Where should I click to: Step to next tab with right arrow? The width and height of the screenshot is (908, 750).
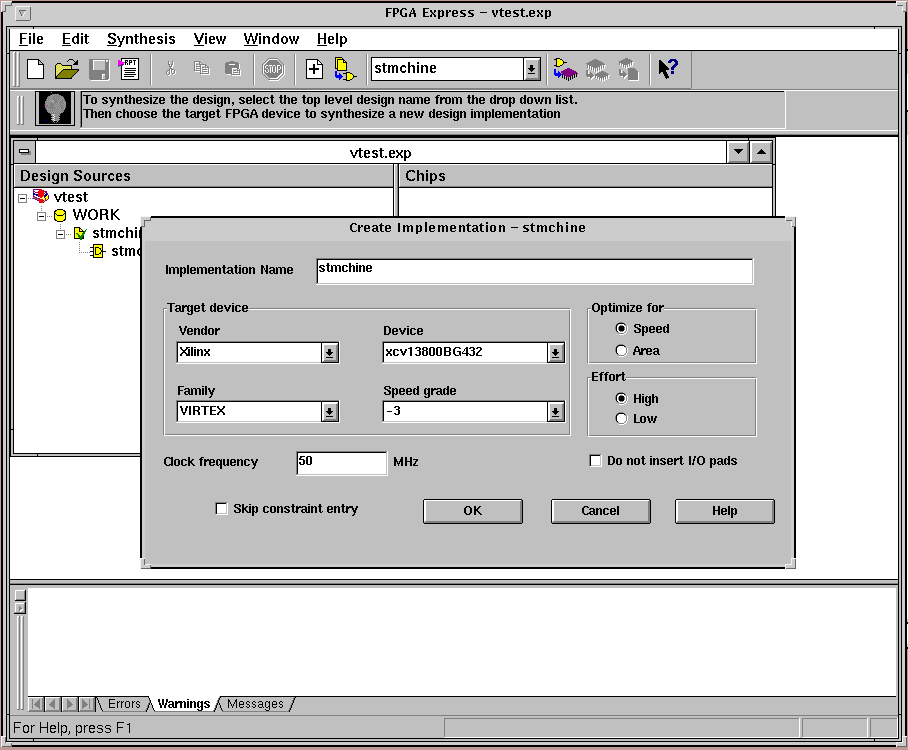click(69, 704)
